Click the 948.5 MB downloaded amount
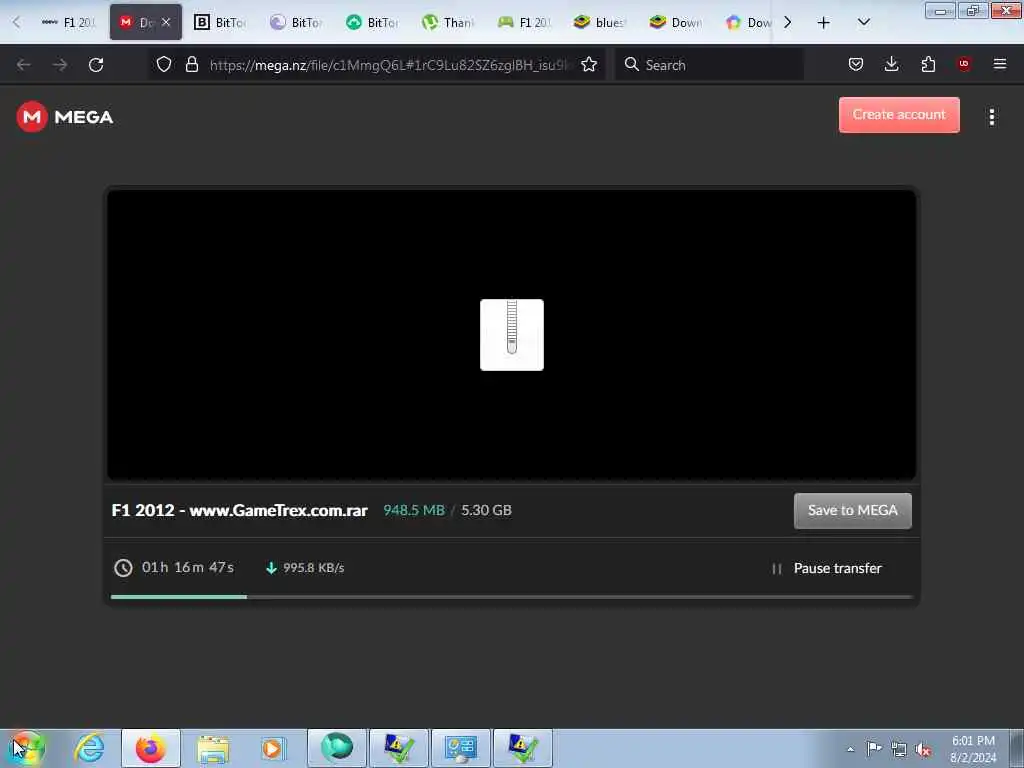 pyautogui.click(x=414, y=510)
